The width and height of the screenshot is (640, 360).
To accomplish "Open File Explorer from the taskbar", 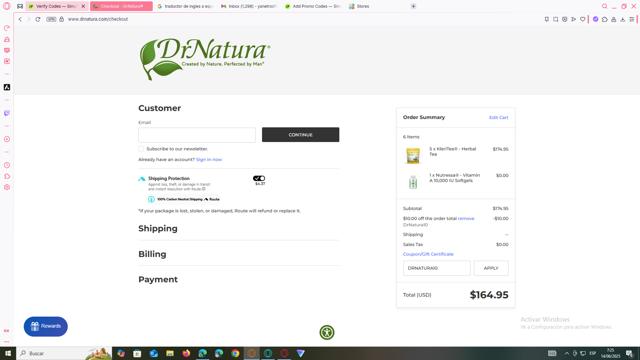I will (170, 353).
